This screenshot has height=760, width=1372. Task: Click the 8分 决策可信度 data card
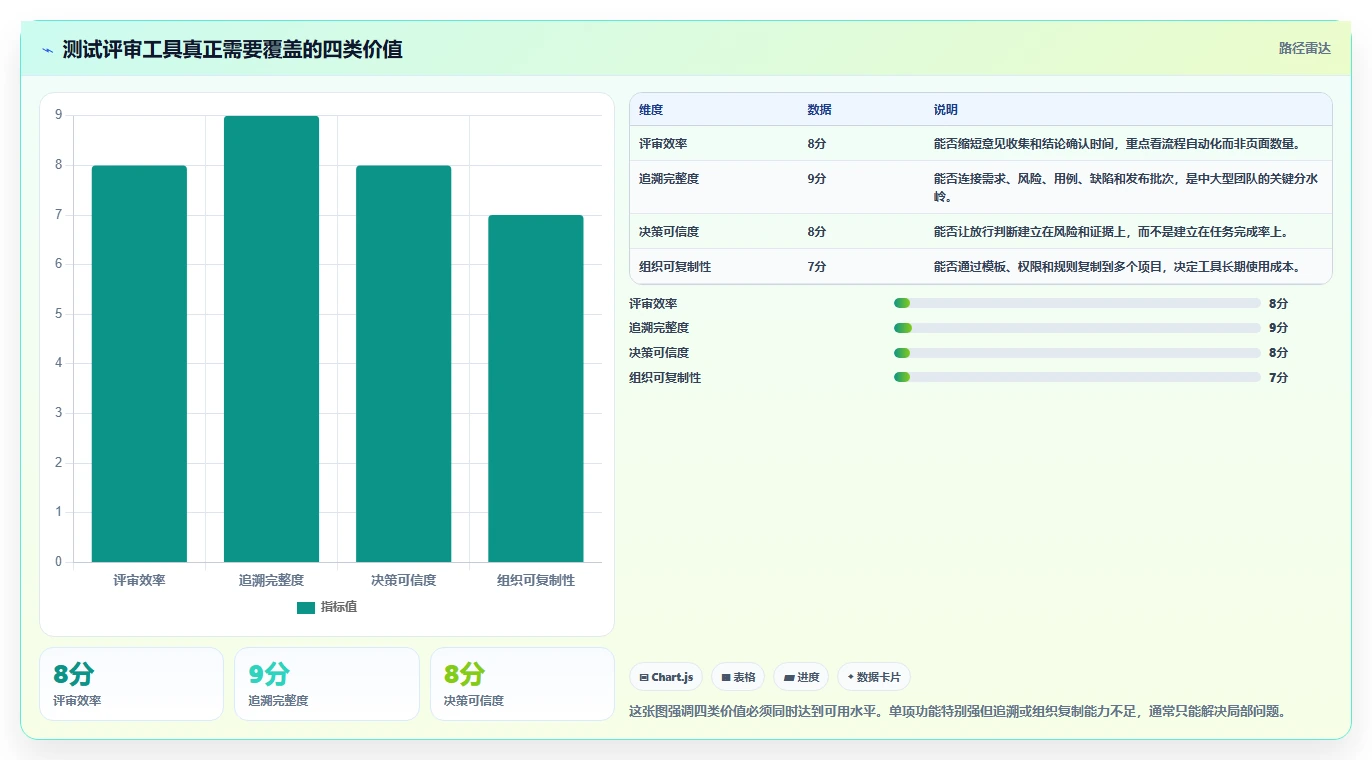click(522, 684)
